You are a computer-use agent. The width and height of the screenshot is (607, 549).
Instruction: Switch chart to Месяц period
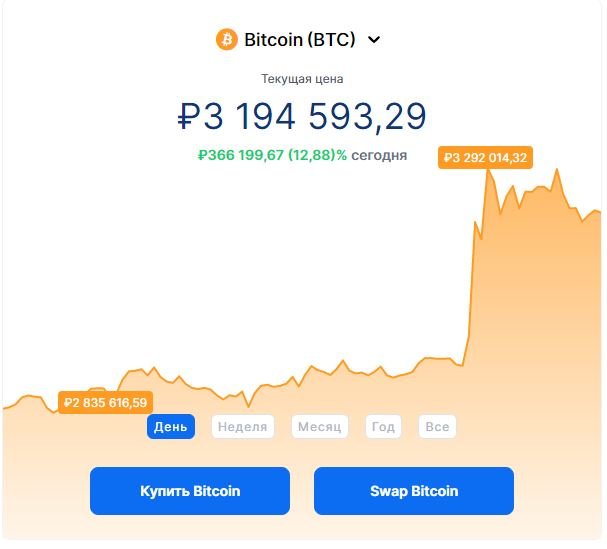click(320, 427)
